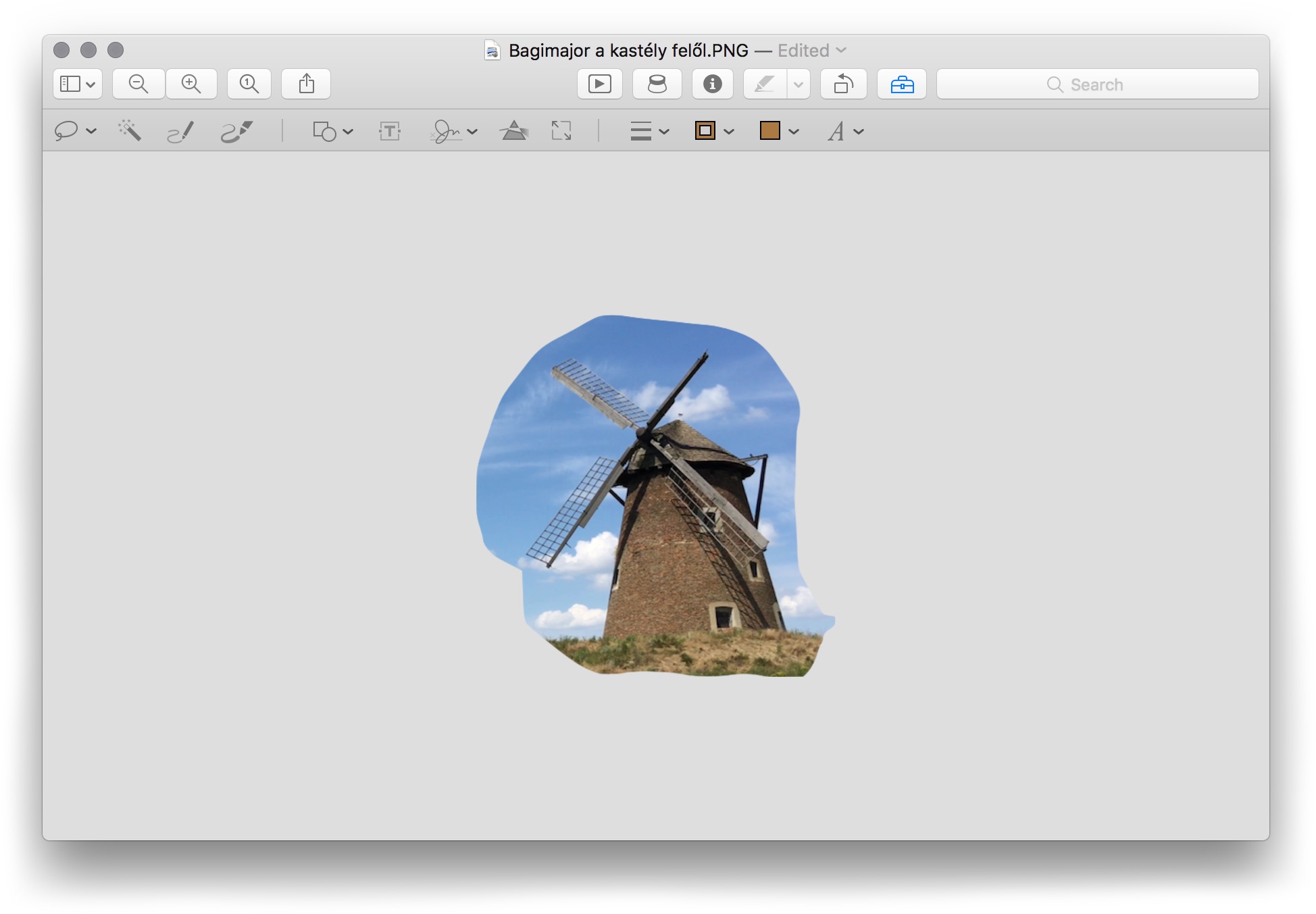Click the Zoom In magnifier icon
Image resolution: width=1316 pixels, height=914 pixels.
pyautogui.click(x=191, y=84)
